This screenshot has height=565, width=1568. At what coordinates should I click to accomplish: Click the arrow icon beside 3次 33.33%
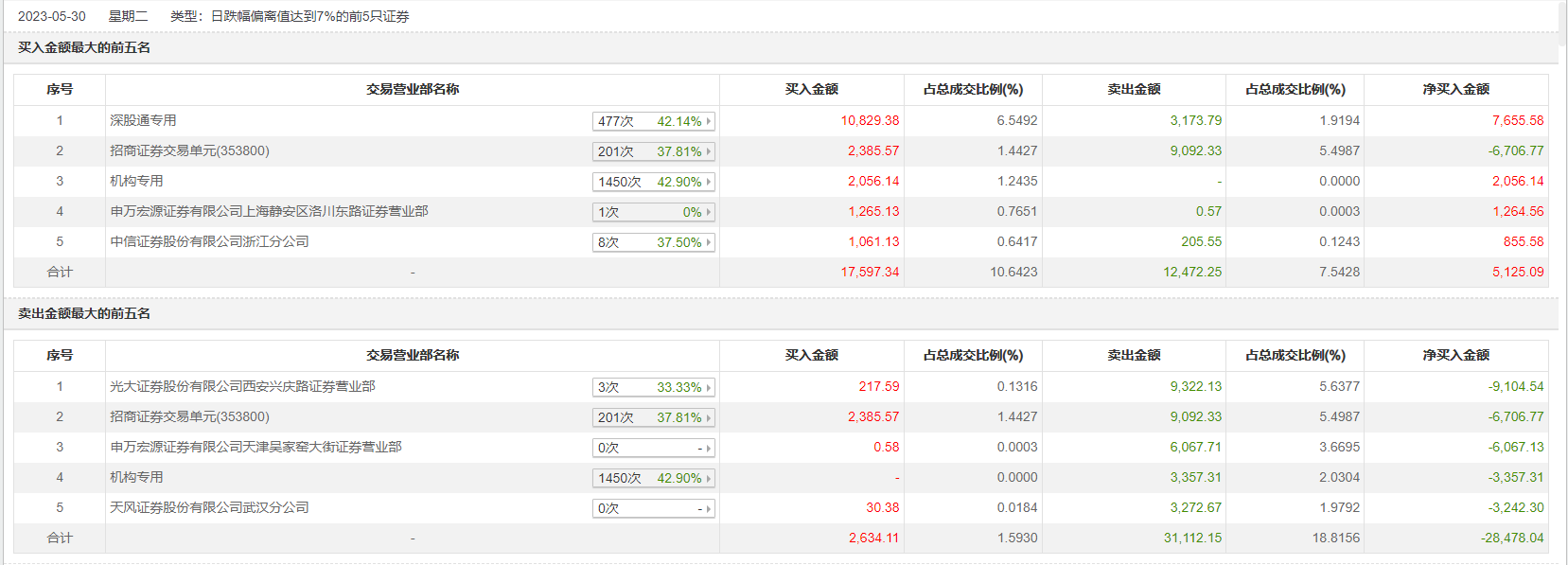708,387
